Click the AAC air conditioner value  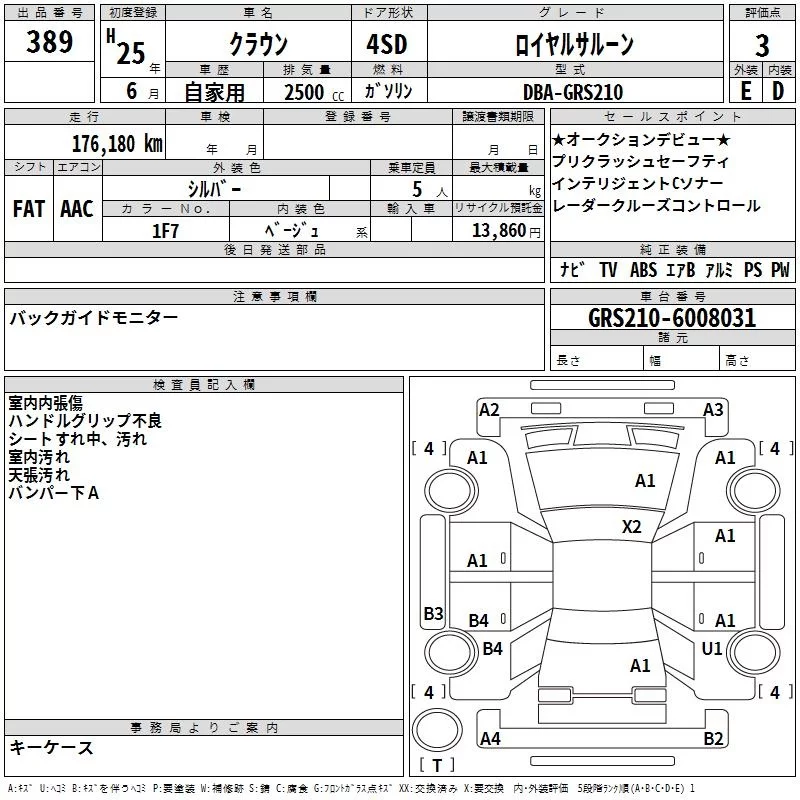pyautogui.click(x=77, y=208)
